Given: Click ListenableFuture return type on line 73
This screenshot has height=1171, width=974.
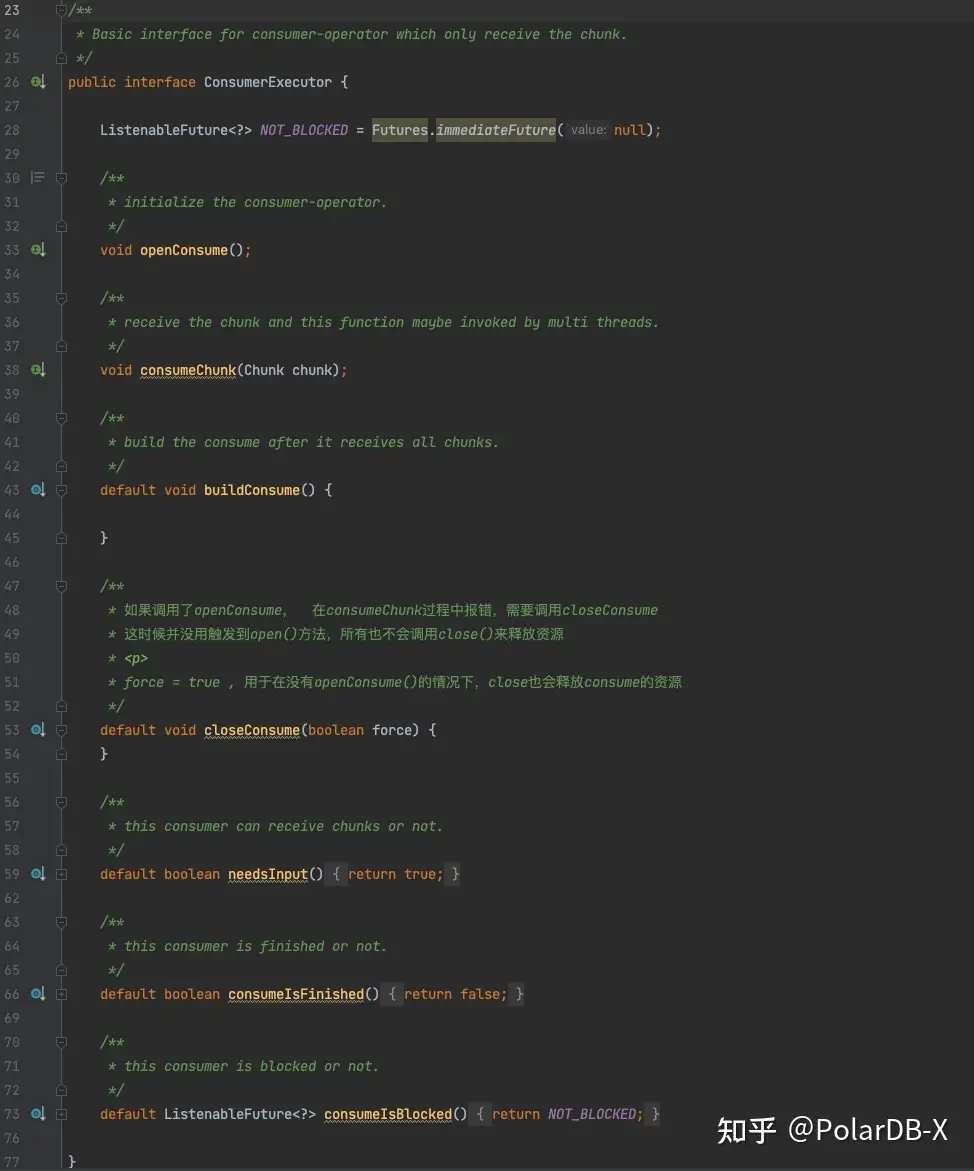Looking at the screenshot, I should [240, 1113].
